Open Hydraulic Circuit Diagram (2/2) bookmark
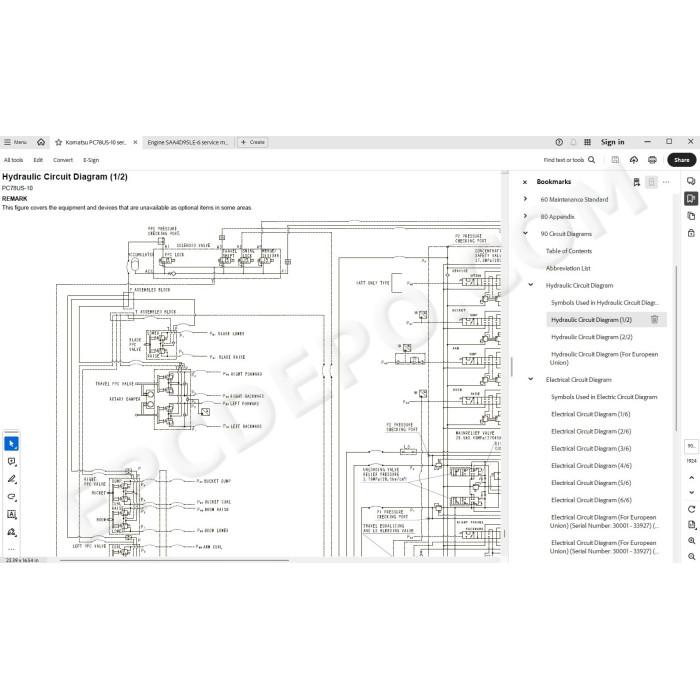This screenshot has height=700, width=700. tap(592, 337)
